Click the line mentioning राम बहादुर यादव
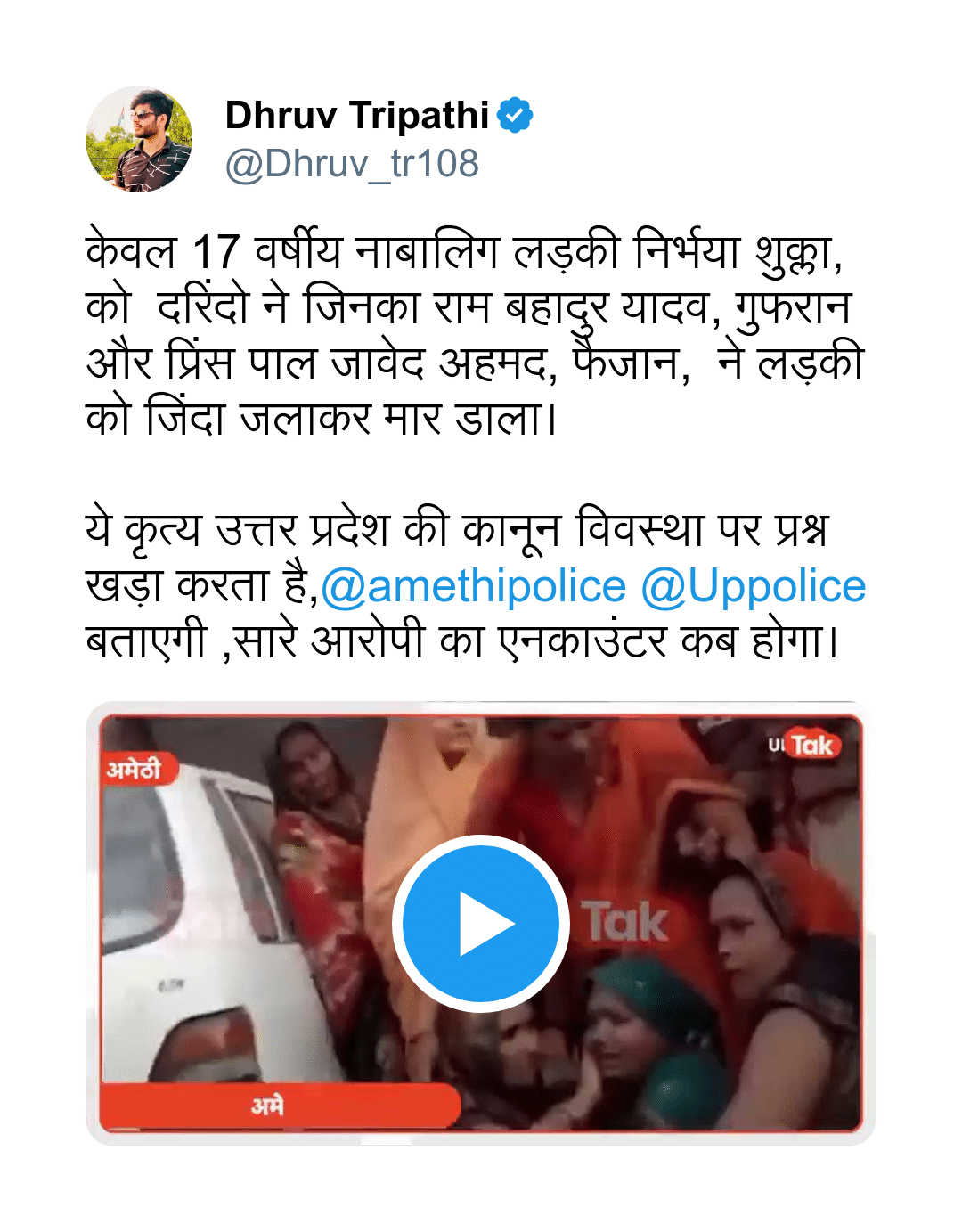 click(x=469, y=308)
